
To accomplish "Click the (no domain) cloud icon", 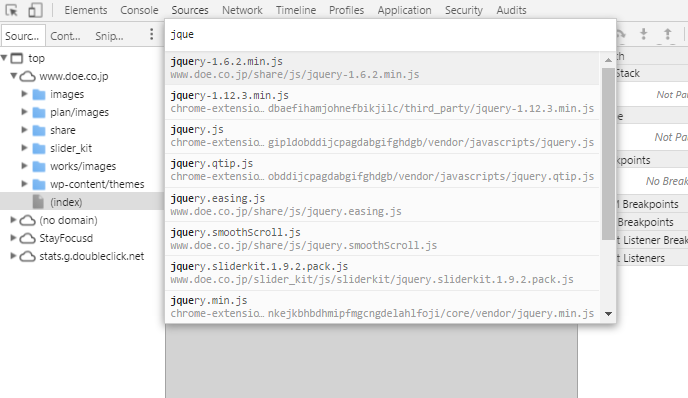I will tap(28, 220).
